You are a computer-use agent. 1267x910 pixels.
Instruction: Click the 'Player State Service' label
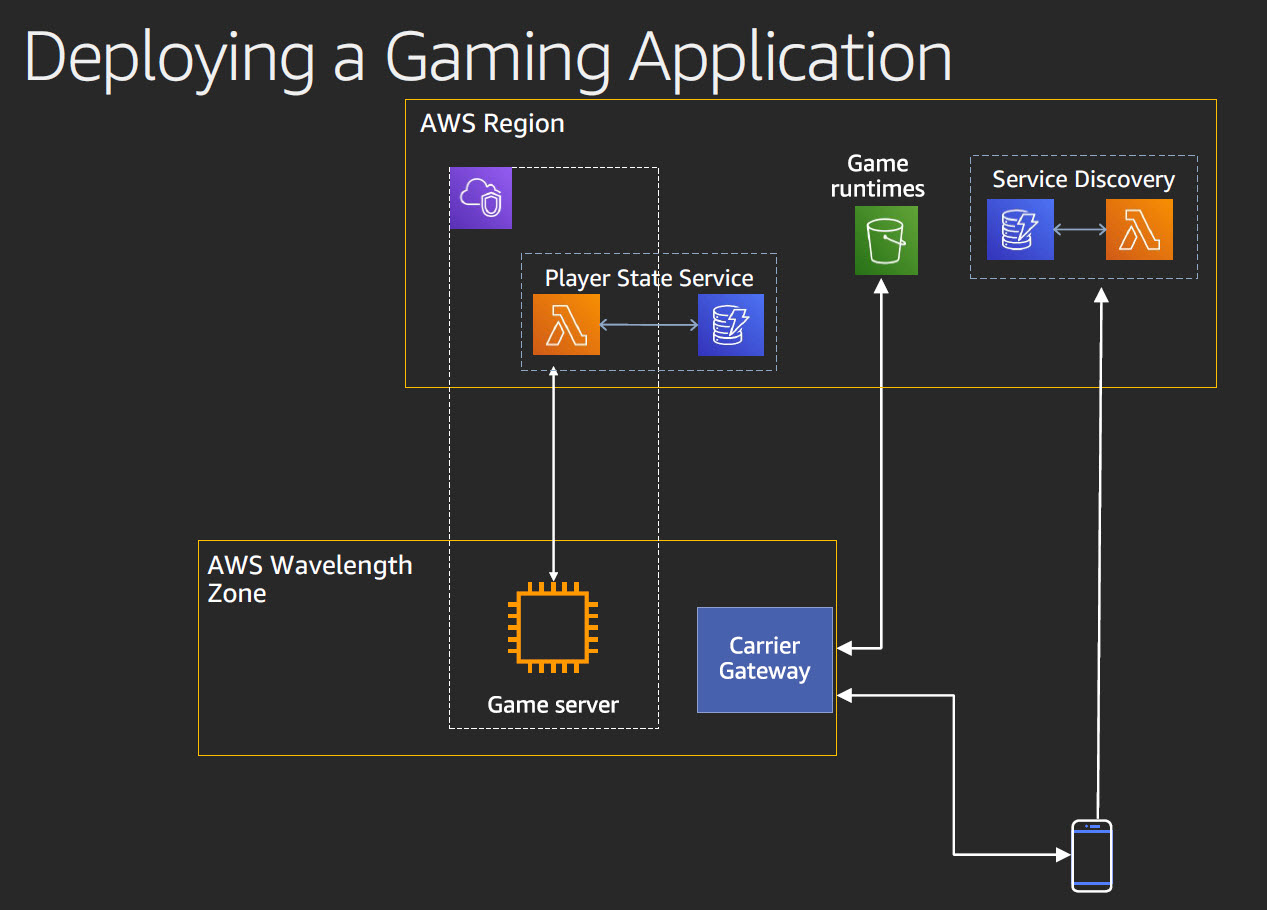coord(649,277)
